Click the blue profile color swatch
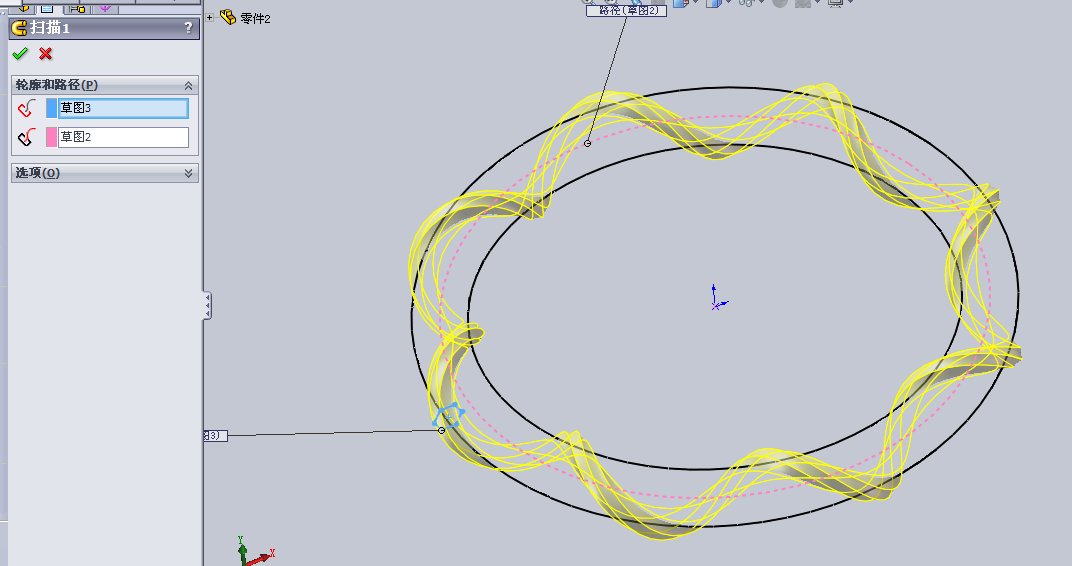Screen dimensions: 1072x566 click(51, 108)
